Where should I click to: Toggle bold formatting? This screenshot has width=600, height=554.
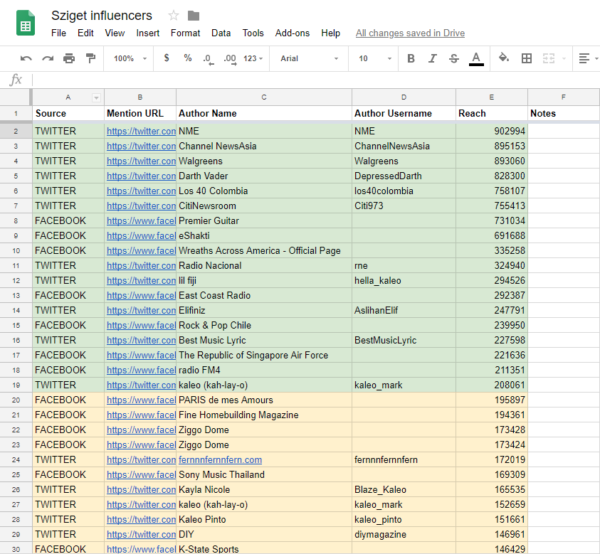[411, 59]
